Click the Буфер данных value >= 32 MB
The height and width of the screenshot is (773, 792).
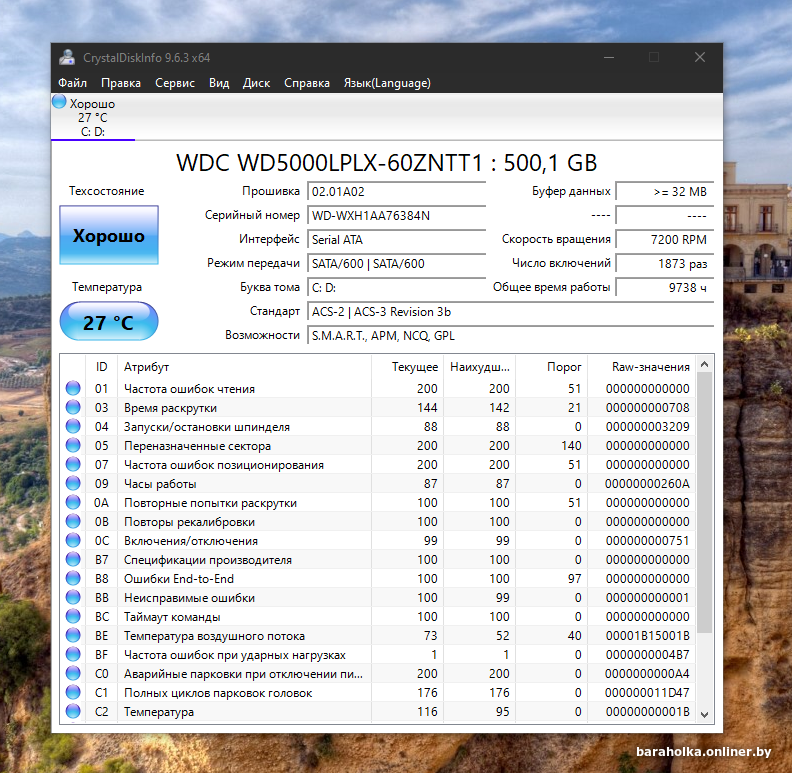[665, 192]
